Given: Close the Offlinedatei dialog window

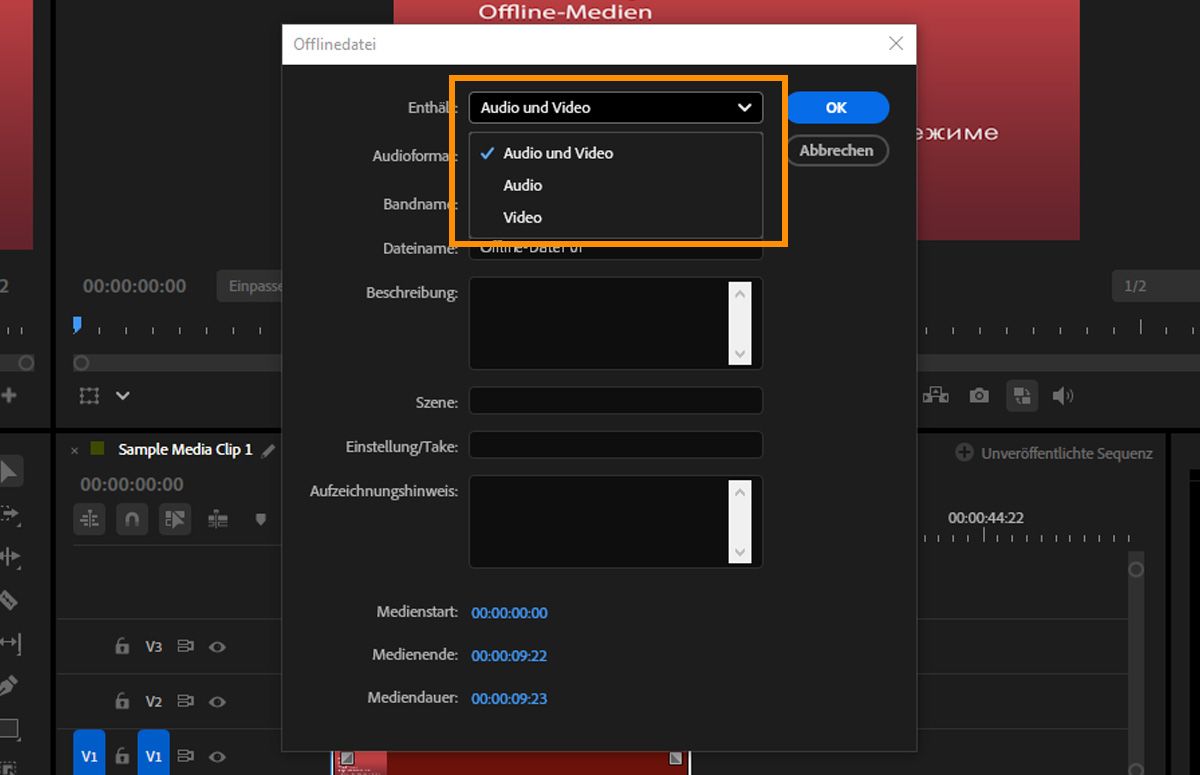Looking at the screenshot, I should pyautogui.click(x=896, y=43).
